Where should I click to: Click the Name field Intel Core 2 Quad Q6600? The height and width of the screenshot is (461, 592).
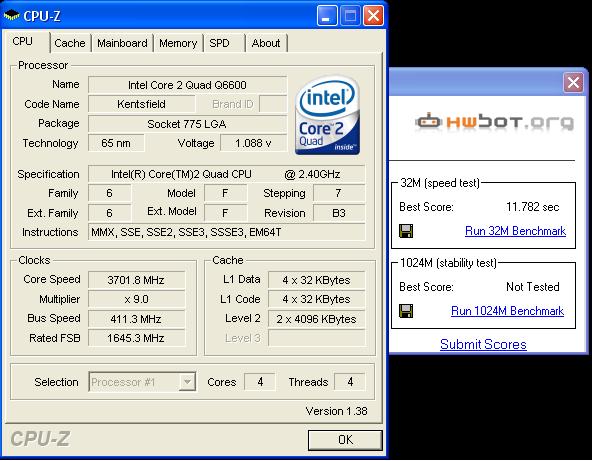(x=188, y=85)
